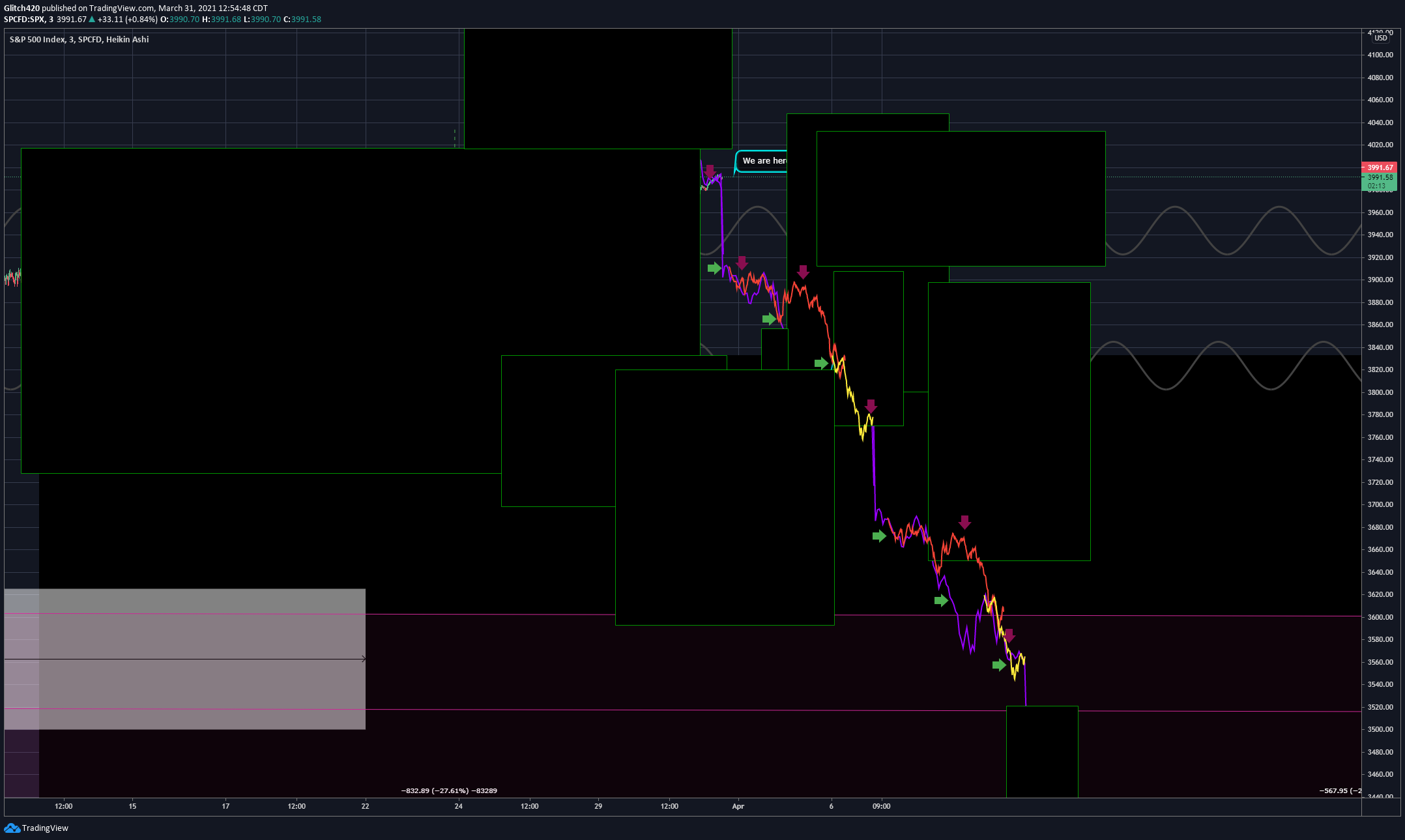
Task: Click the C:3991.58 close value
Action: pos(302,20)
